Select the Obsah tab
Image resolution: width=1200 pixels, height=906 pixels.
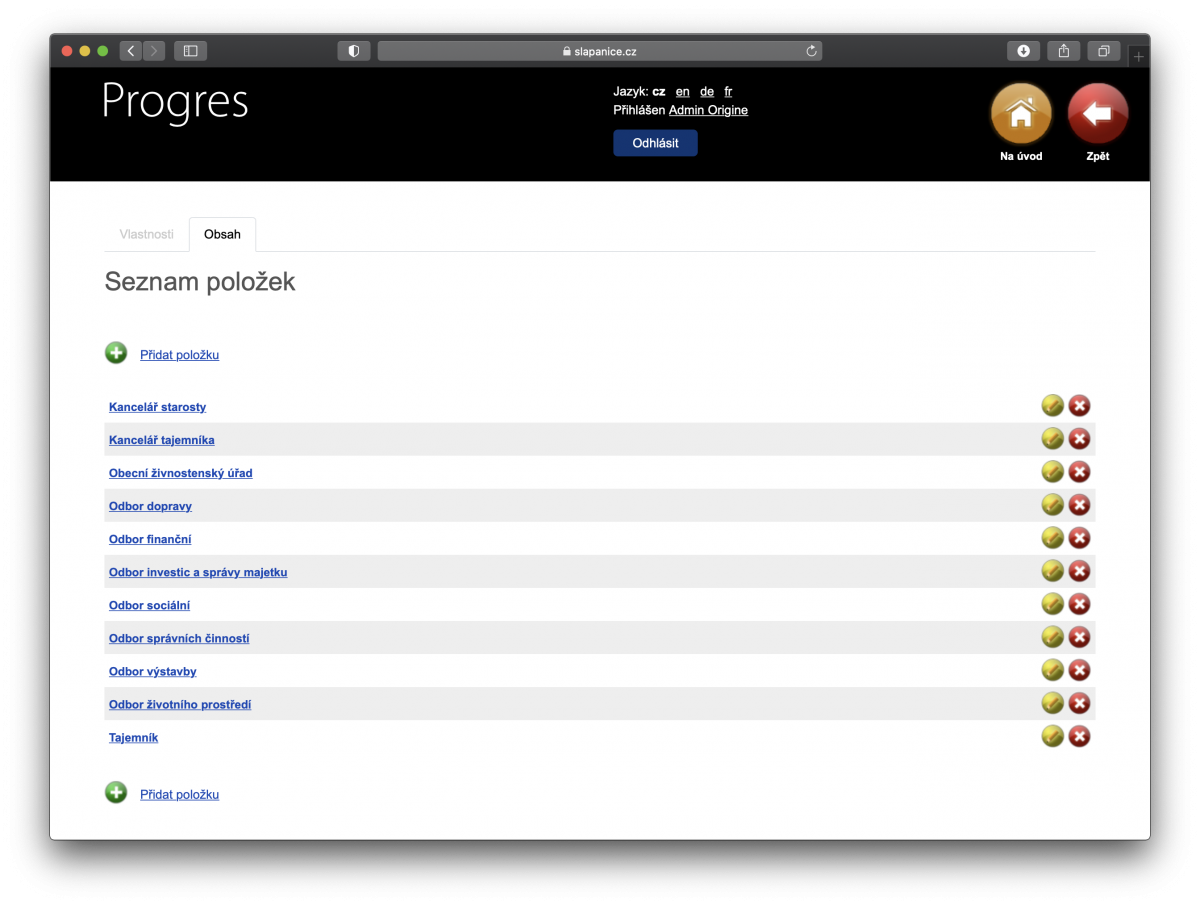222,234
